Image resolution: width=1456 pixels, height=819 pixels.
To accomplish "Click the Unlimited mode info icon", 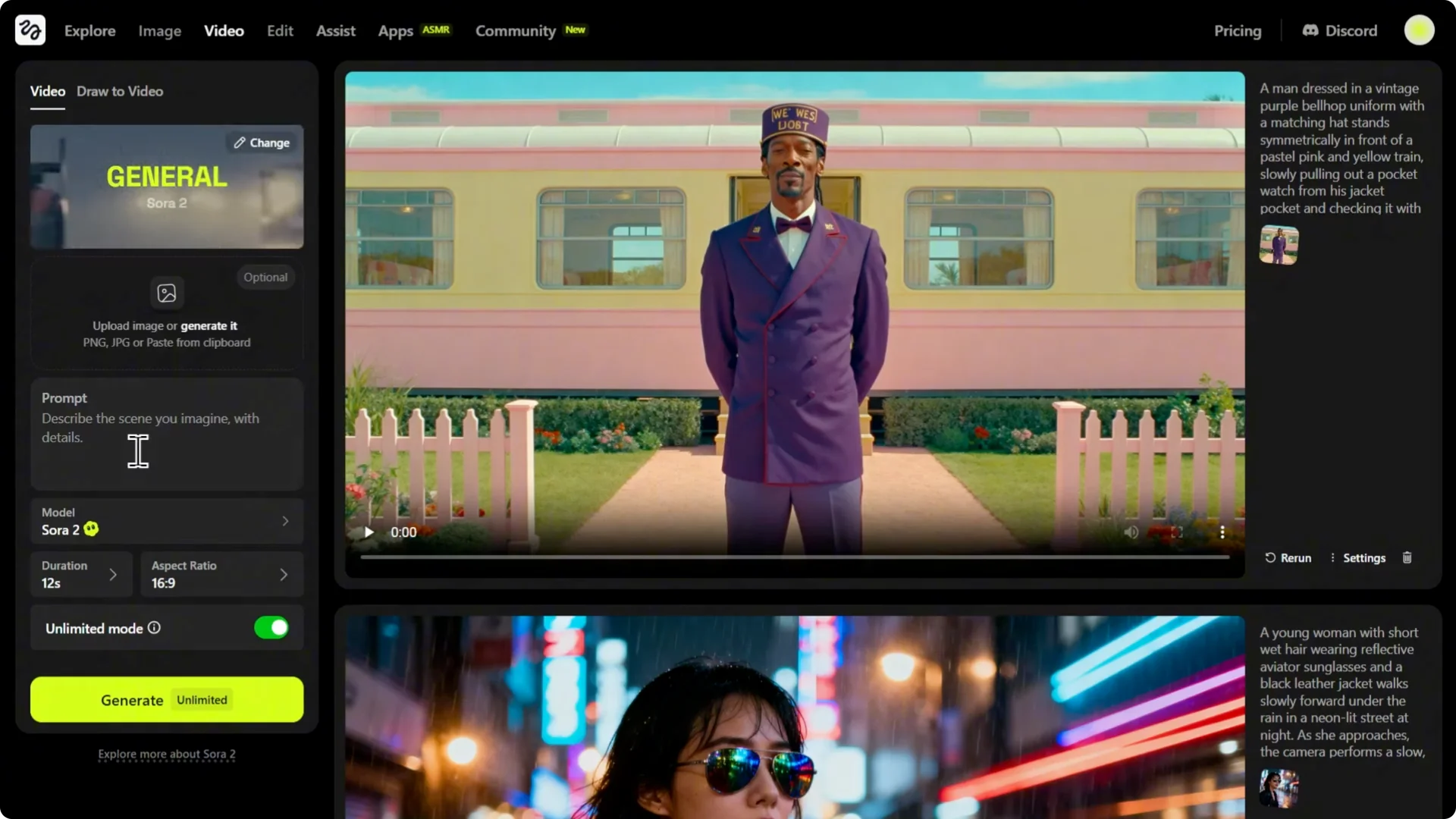I will pos(154,628).
